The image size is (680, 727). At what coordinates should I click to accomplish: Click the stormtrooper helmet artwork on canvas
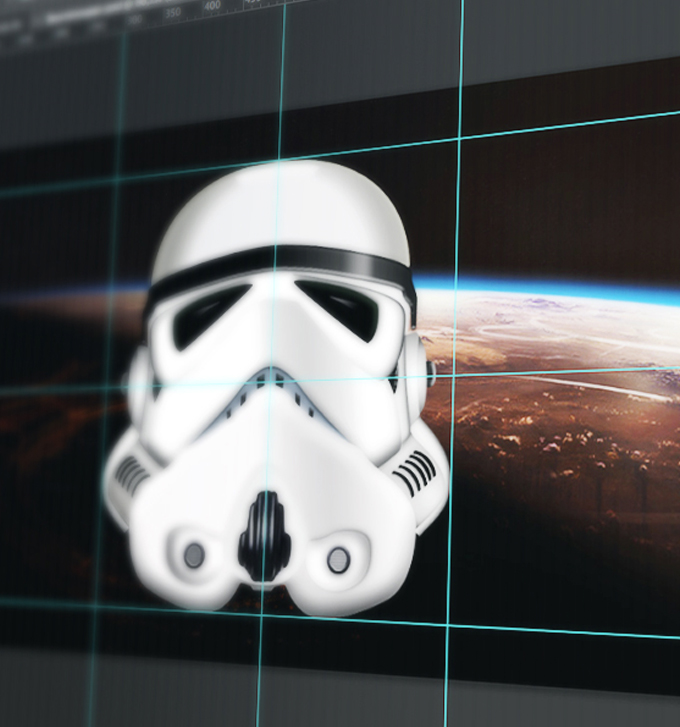point(277,389)
